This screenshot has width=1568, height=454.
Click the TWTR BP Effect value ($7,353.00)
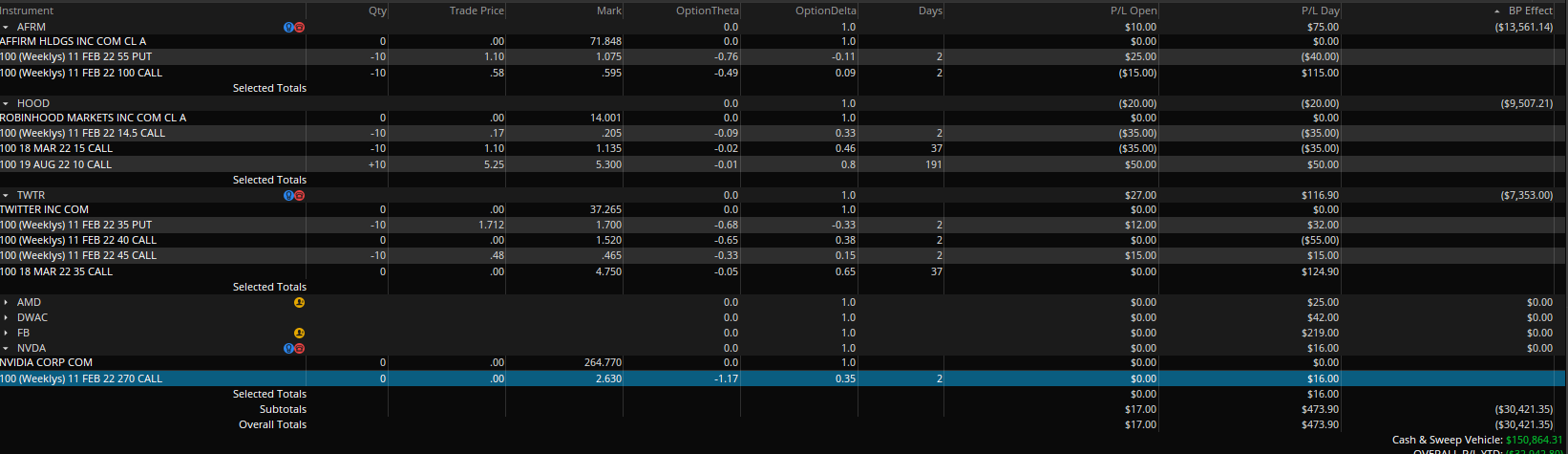click(x=1526, y=195)
